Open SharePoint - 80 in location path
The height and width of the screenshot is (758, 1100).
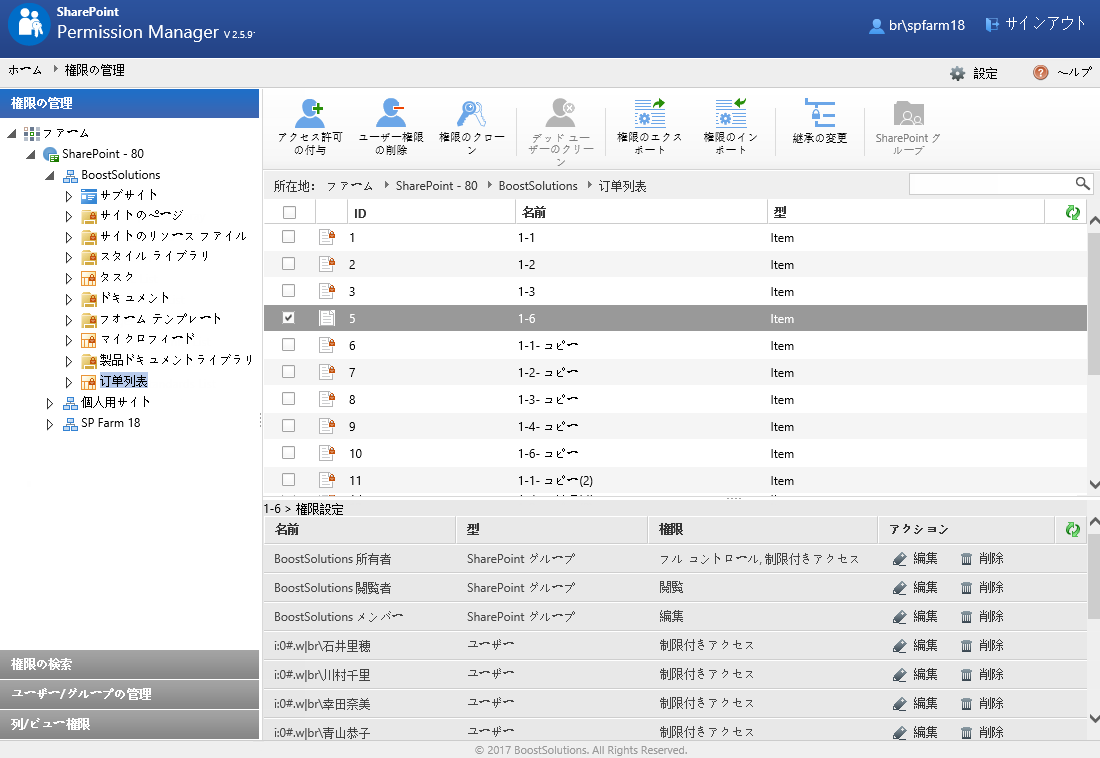pyautogui.click(x=436, y=186)
